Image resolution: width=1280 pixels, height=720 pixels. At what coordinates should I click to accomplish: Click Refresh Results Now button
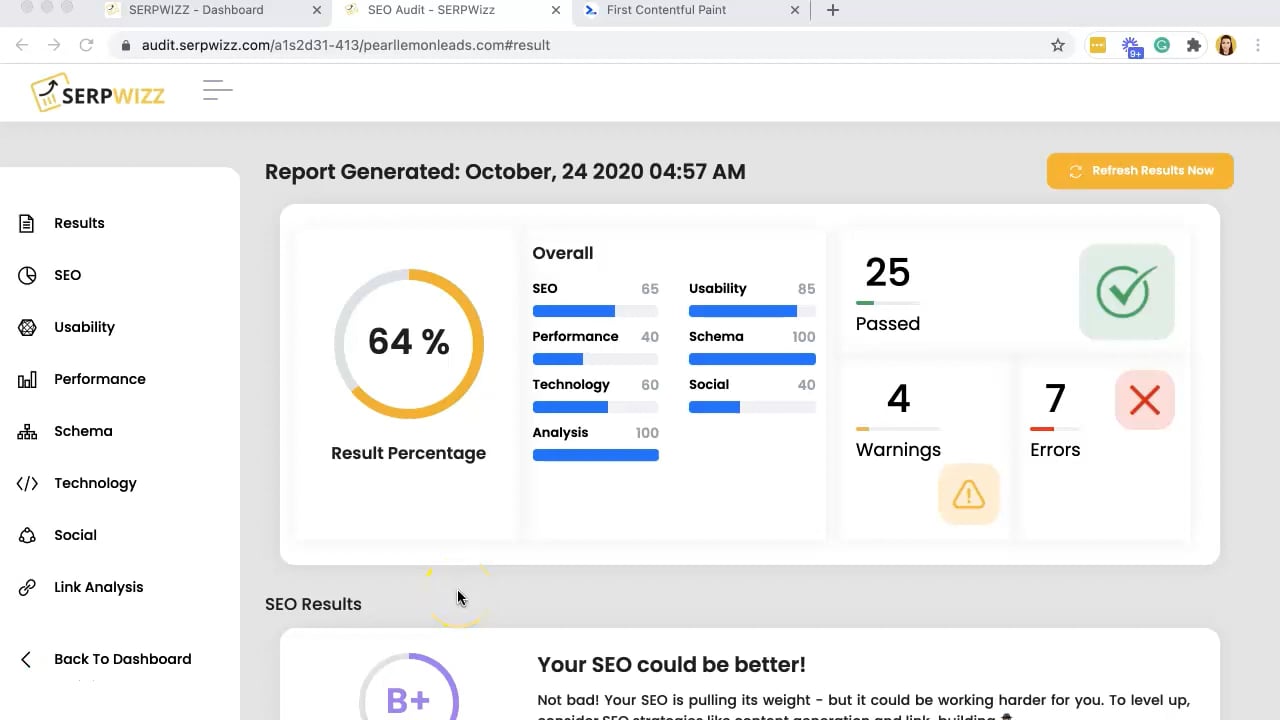coord(1140,171)
